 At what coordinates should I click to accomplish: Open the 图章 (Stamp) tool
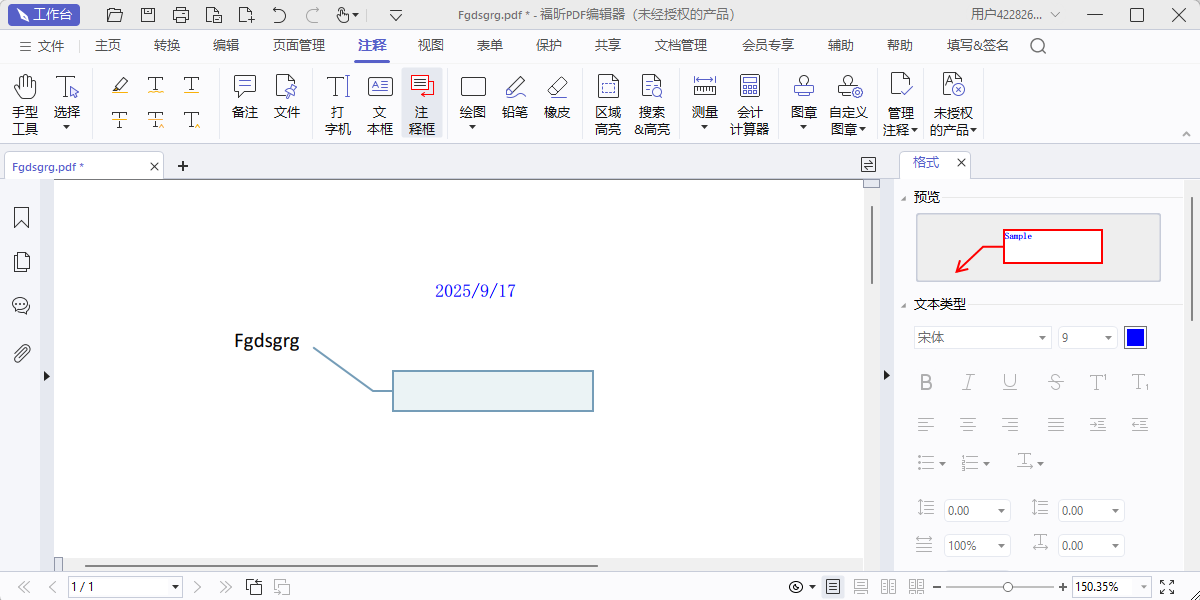[803, 100]
